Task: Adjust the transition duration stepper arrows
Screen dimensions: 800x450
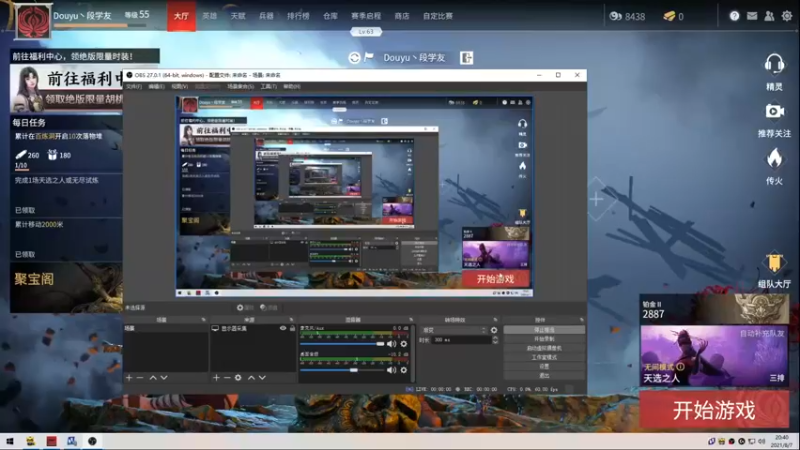Action: tap(495, 340)
